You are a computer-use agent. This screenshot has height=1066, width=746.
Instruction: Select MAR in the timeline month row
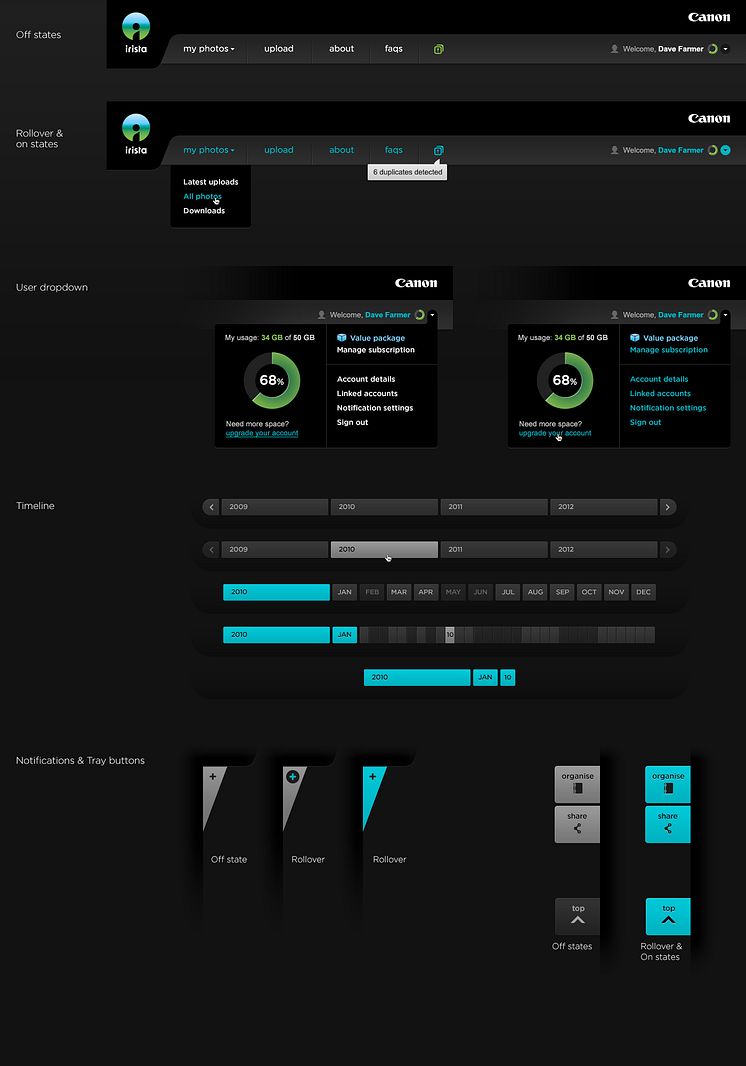[x=399, y=592]
